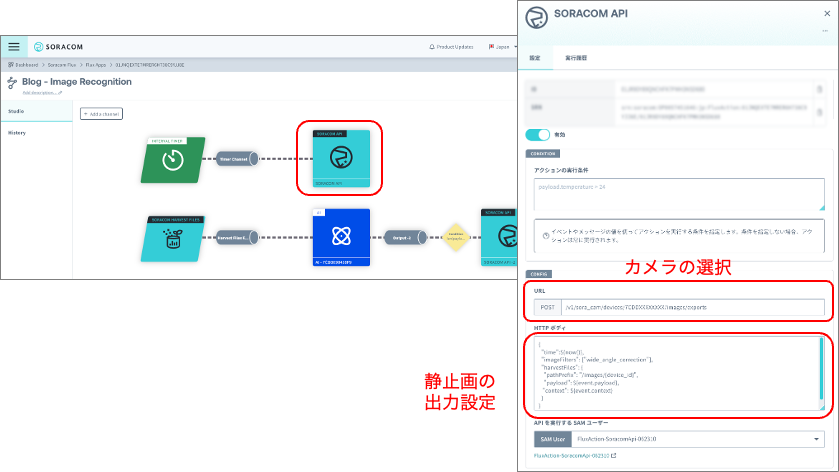Click the CONFIG section tag
This screenshot has height=472, width=839.
pyautogui.click(x=538, y=274)
